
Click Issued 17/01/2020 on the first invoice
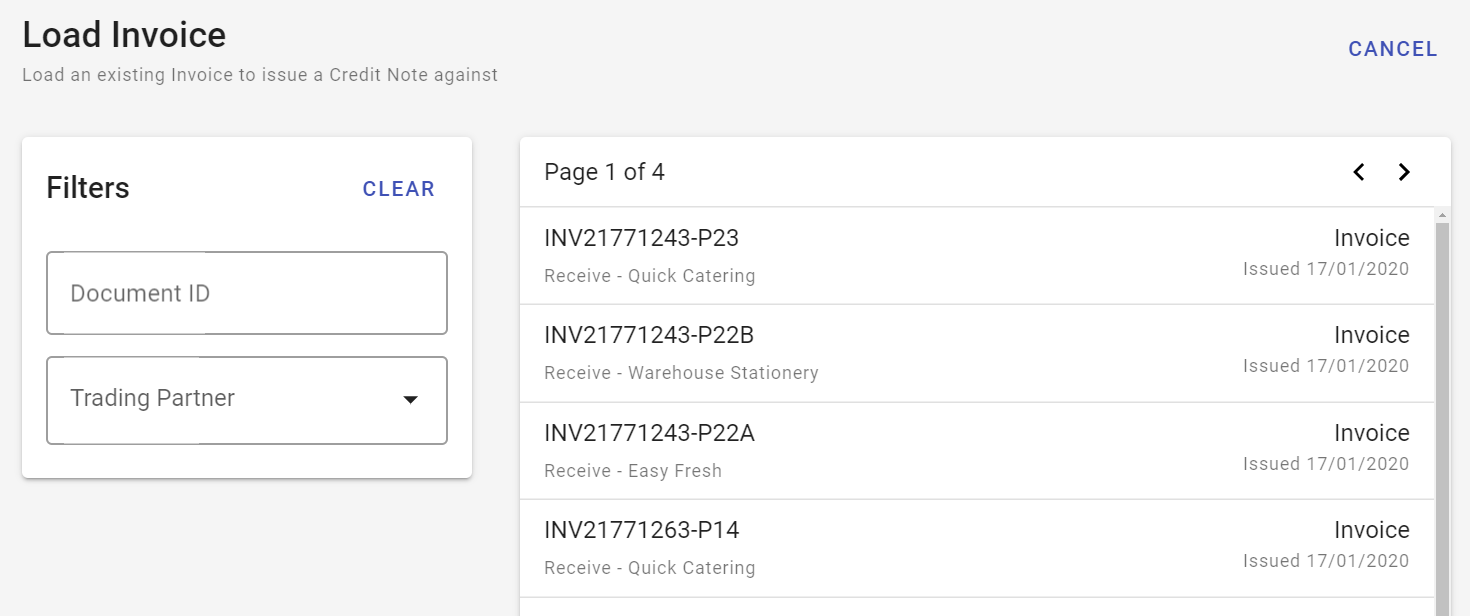point(1325,268)
